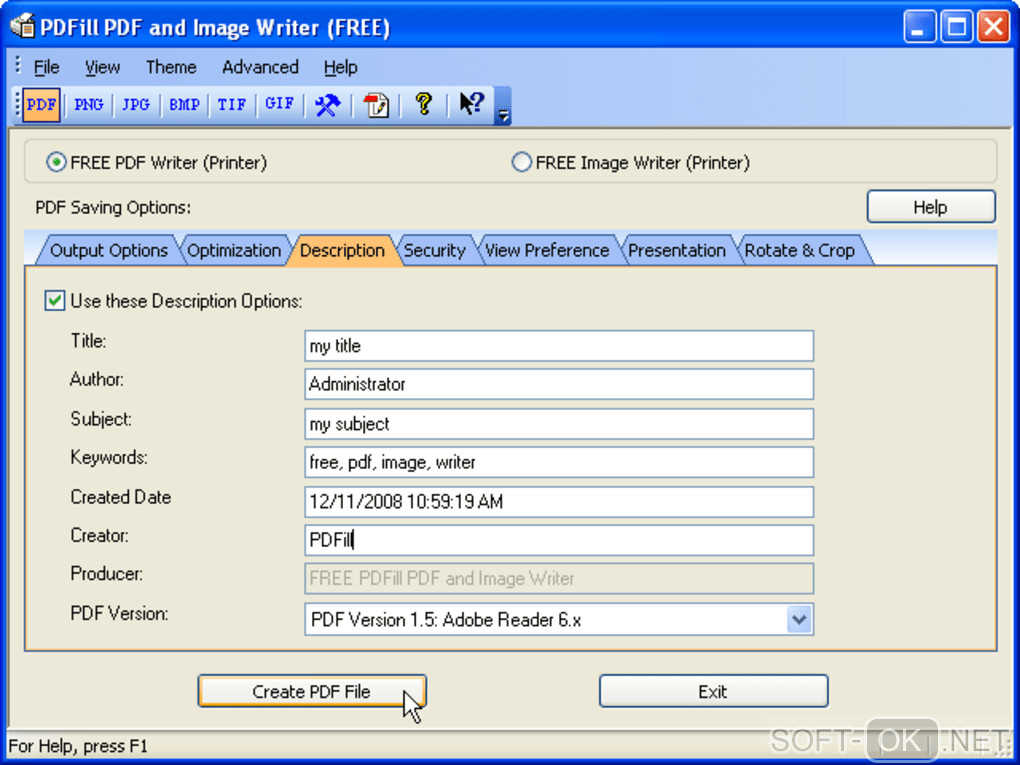Maximize the PDFill window
Screen dimensions: 1020x765
point(956,27)
